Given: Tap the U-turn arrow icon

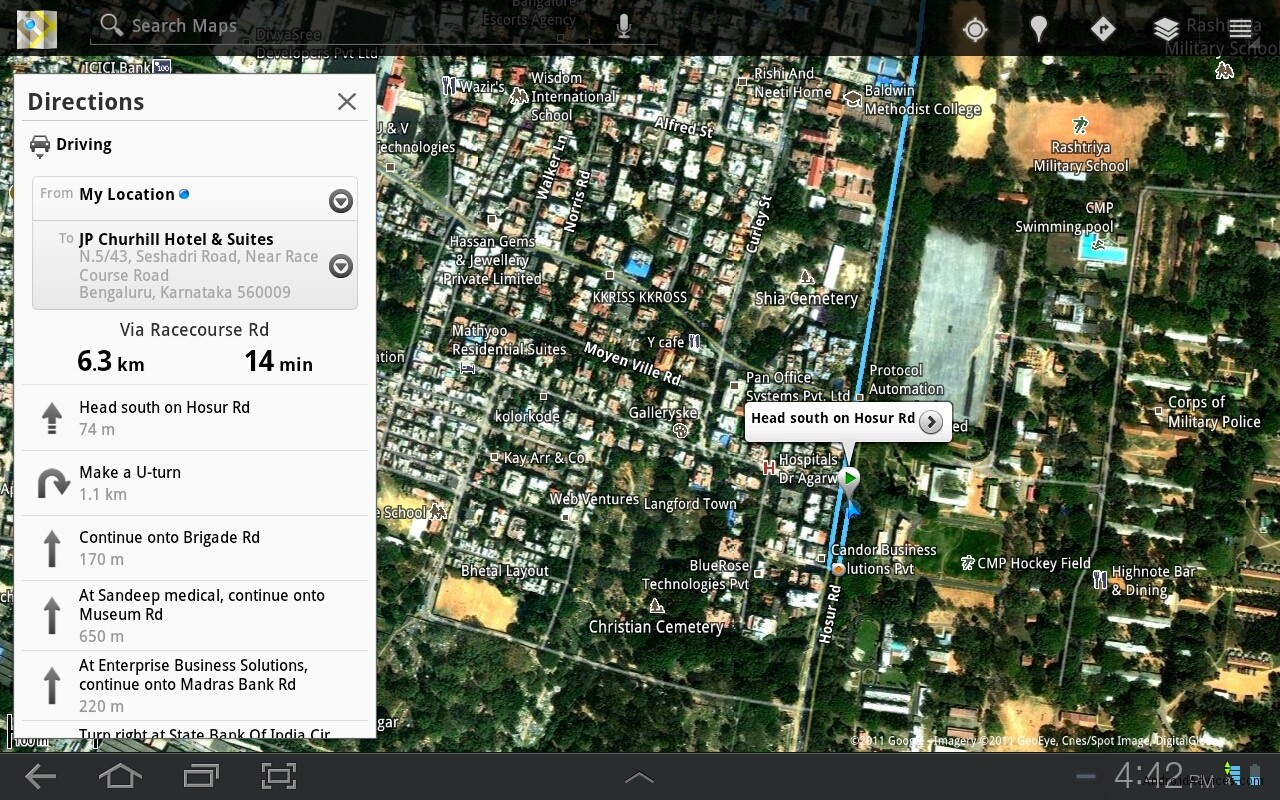Looking at the screenshot, I should pyautogui.click(x=52, y=484).
